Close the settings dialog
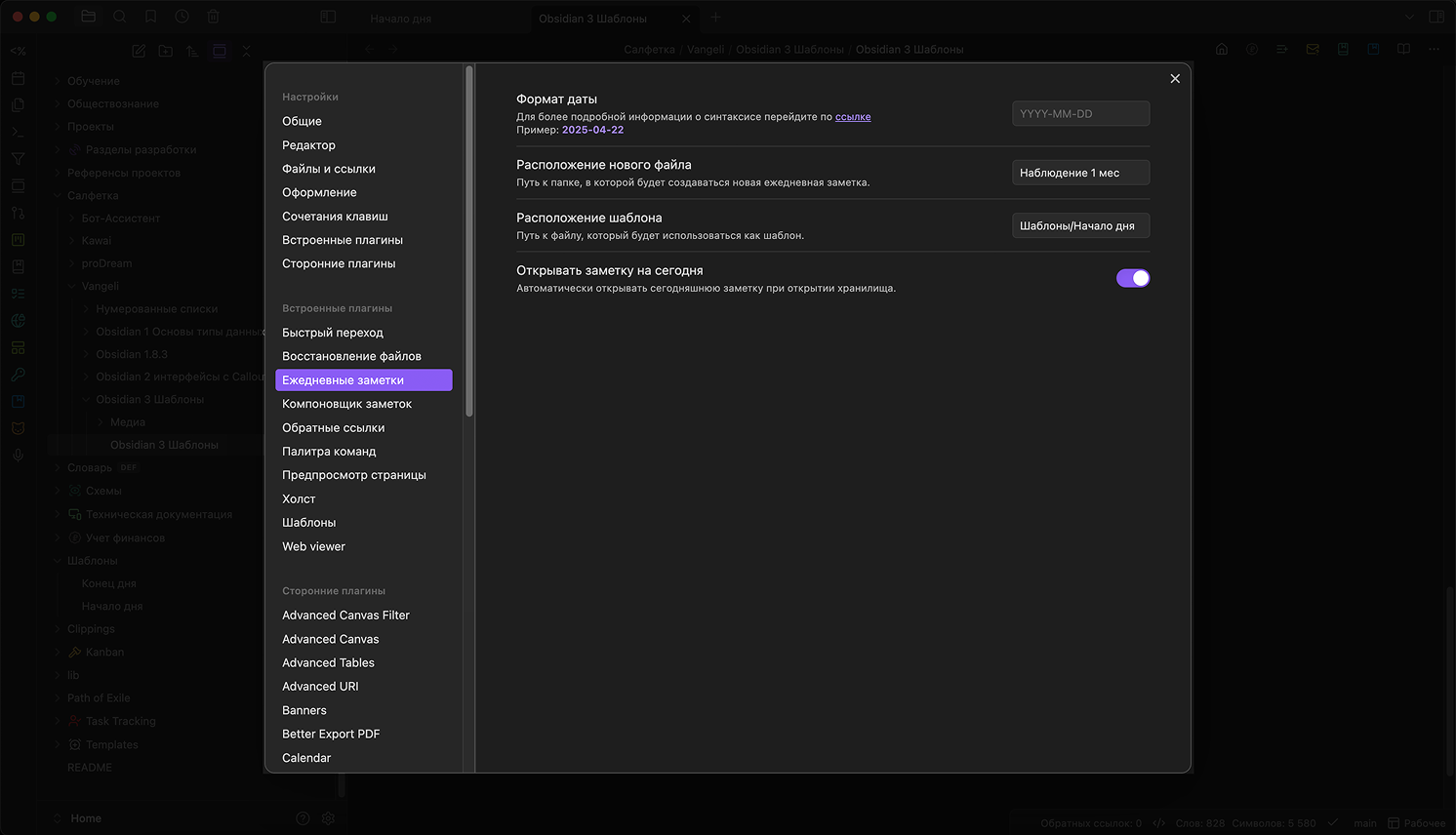This screenshot has width=1456, height=835. [1175, 79]
